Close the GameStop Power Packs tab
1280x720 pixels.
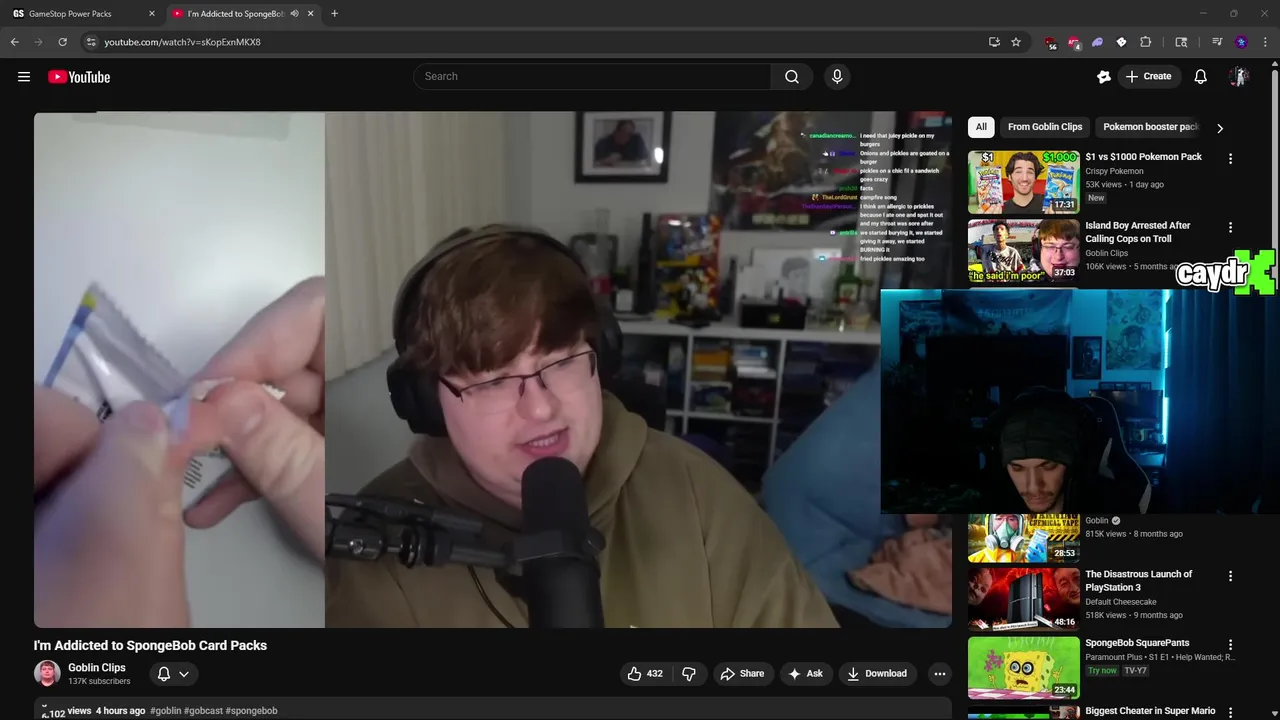(x=152, y=14)
